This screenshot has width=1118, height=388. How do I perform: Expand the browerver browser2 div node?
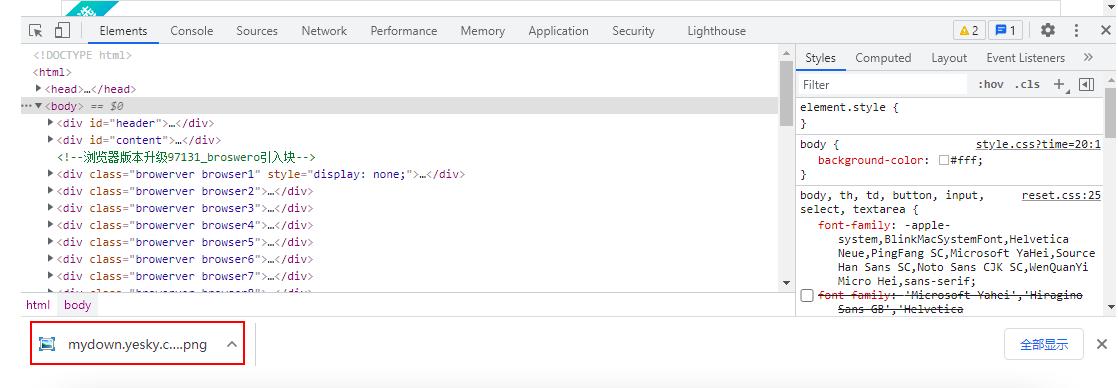(51, 190)
